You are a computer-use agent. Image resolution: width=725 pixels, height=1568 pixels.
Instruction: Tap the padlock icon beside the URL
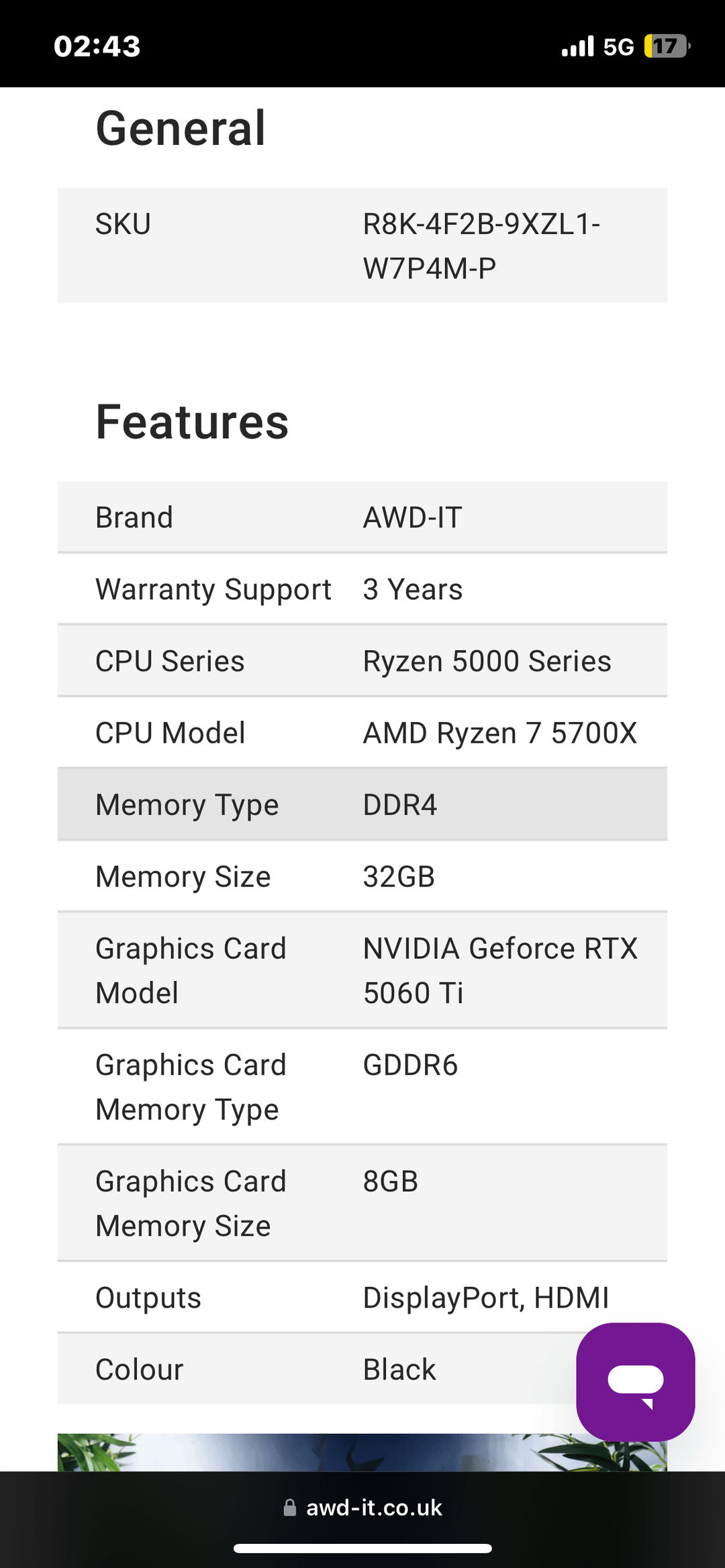290,1508
